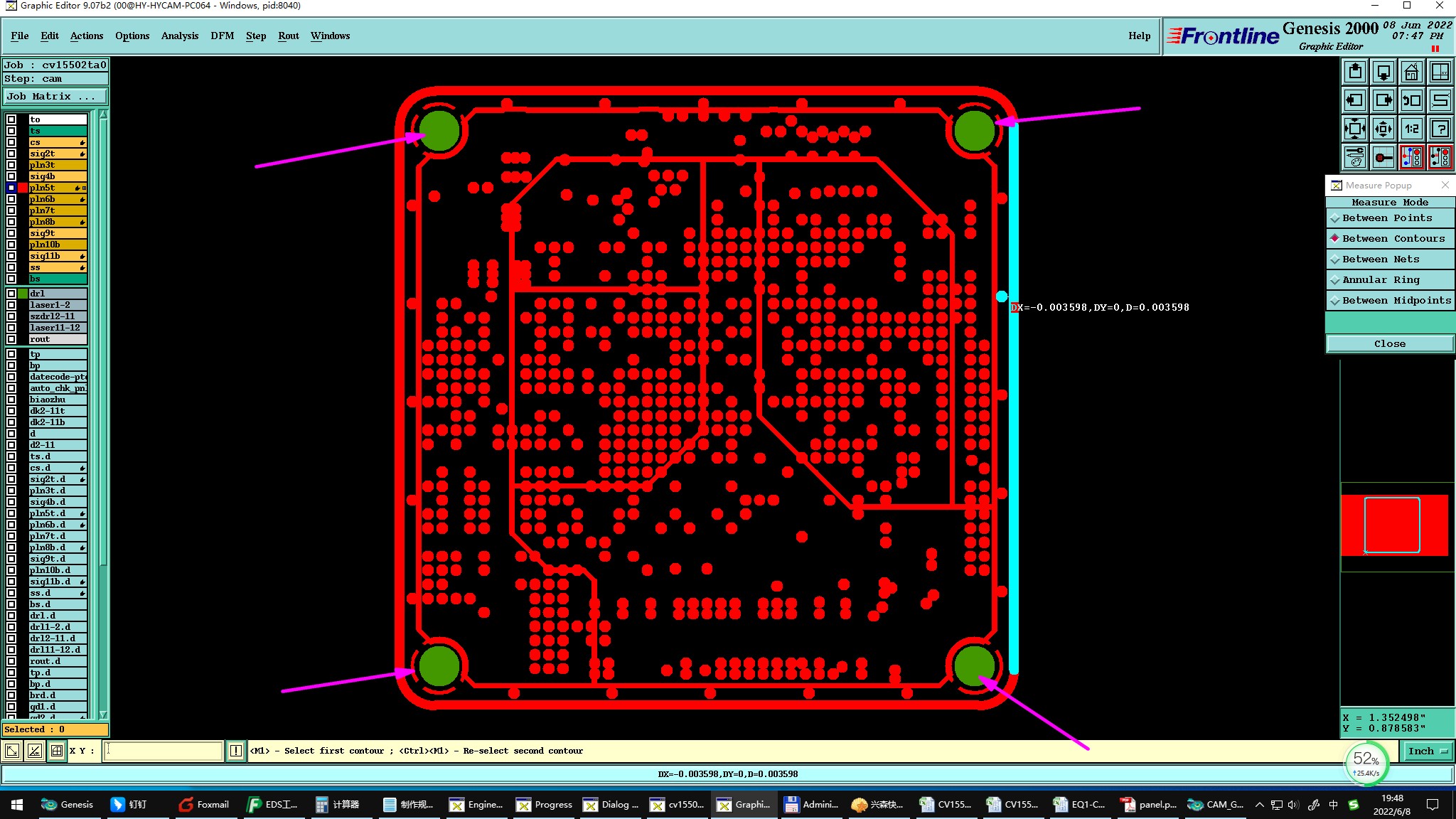Viewport: 1456px width, 819px height.
Task: Click the zoom-in arrows icon
Action: pos(1355,129)
